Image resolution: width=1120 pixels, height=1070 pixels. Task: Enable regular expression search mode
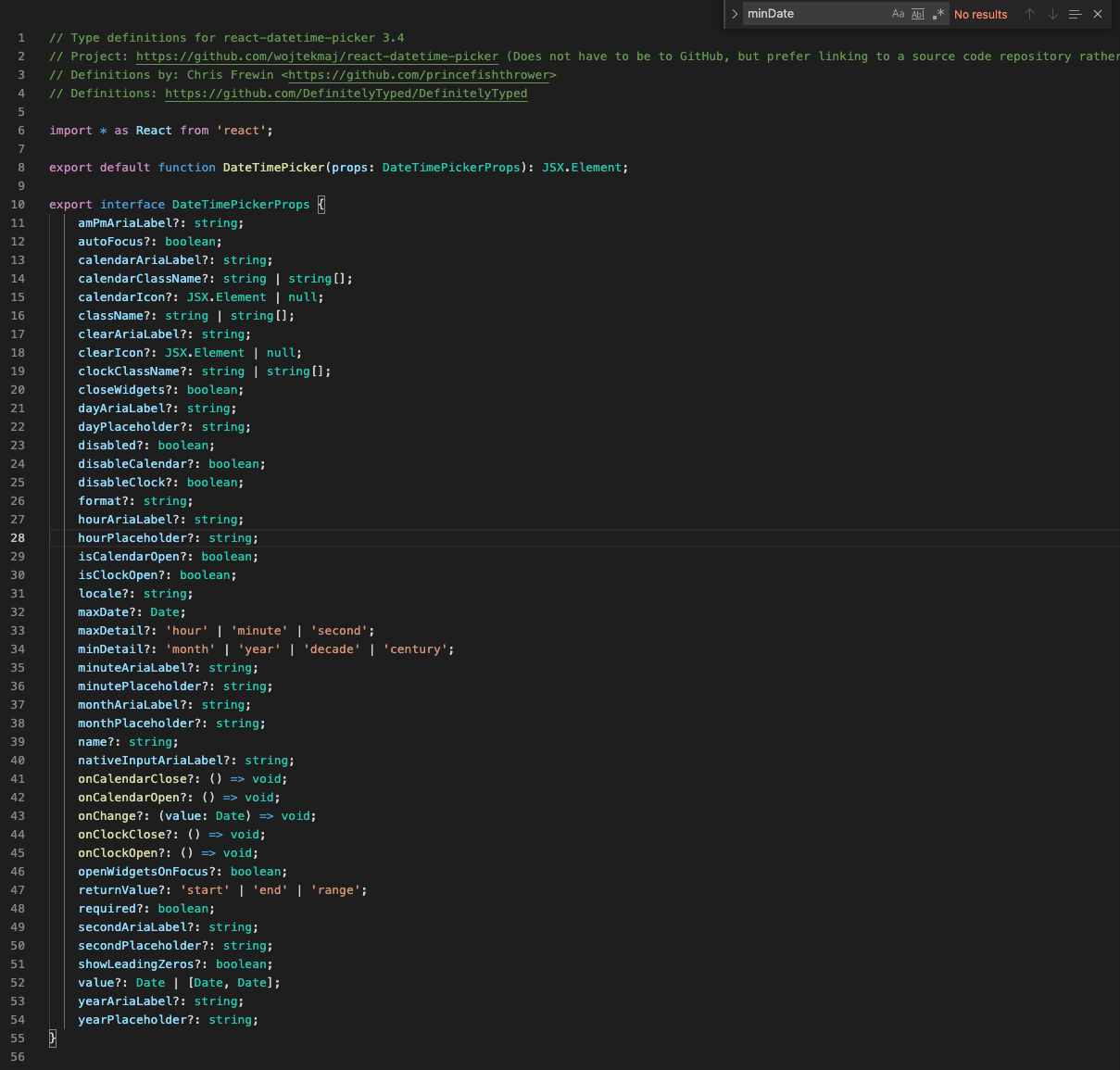938,14
